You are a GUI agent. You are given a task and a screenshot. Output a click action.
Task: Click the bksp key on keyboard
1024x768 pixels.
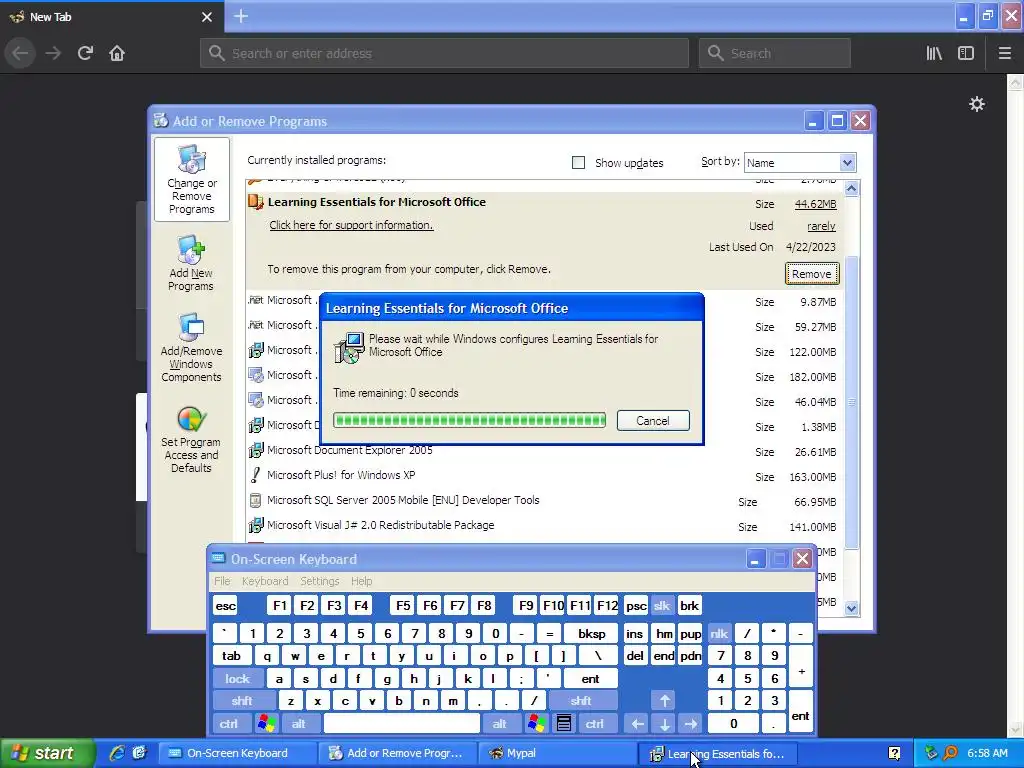[592, 633]
